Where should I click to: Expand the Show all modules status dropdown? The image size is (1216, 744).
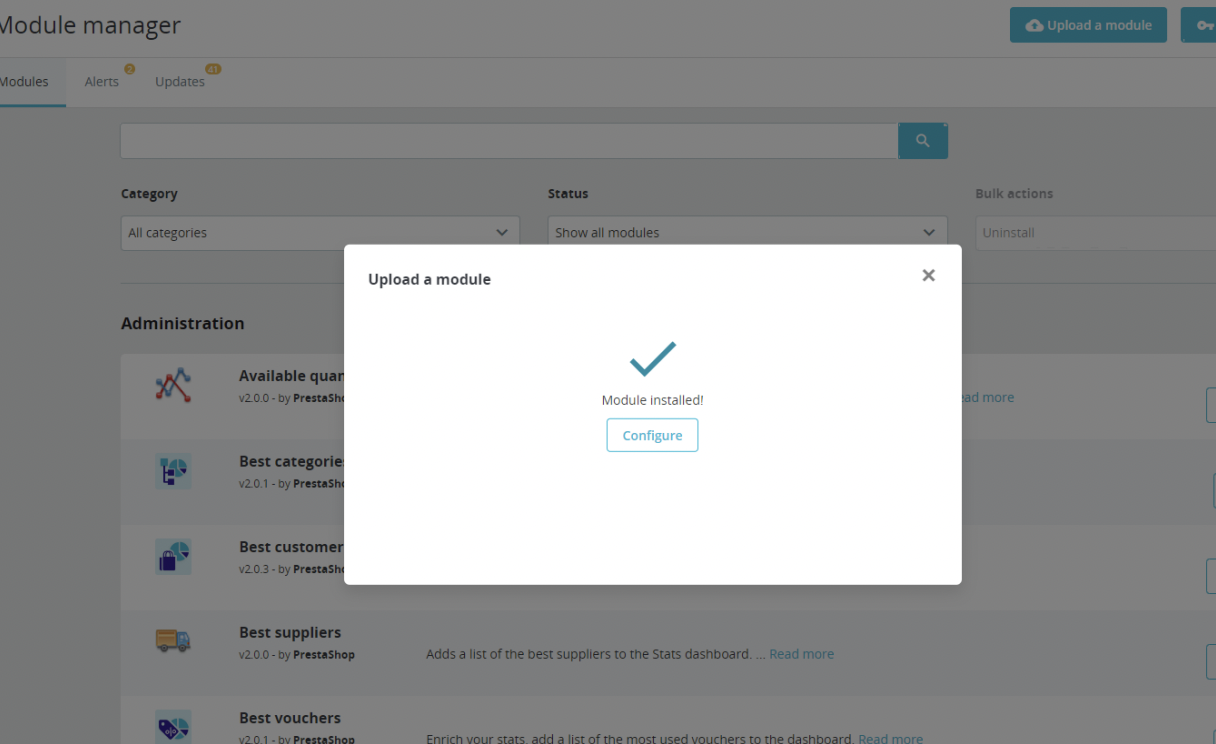pyautogui.click(x=747, y=232)
